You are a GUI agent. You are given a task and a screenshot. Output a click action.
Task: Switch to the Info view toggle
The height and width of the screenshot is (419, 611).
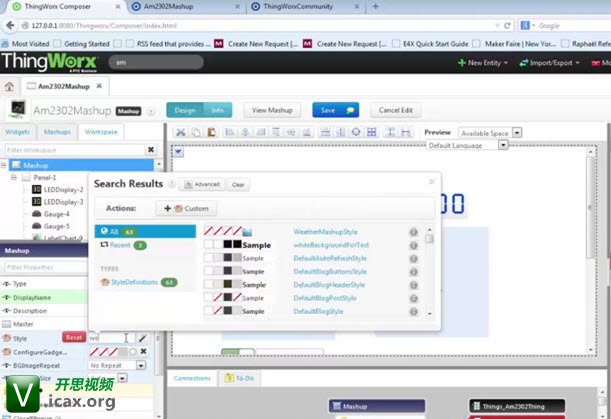tap(217, 110)
